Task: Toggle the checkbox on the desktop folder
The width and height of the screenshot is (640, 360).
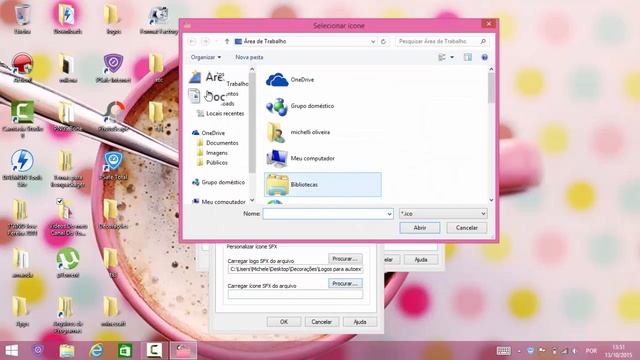Action: 60,201
